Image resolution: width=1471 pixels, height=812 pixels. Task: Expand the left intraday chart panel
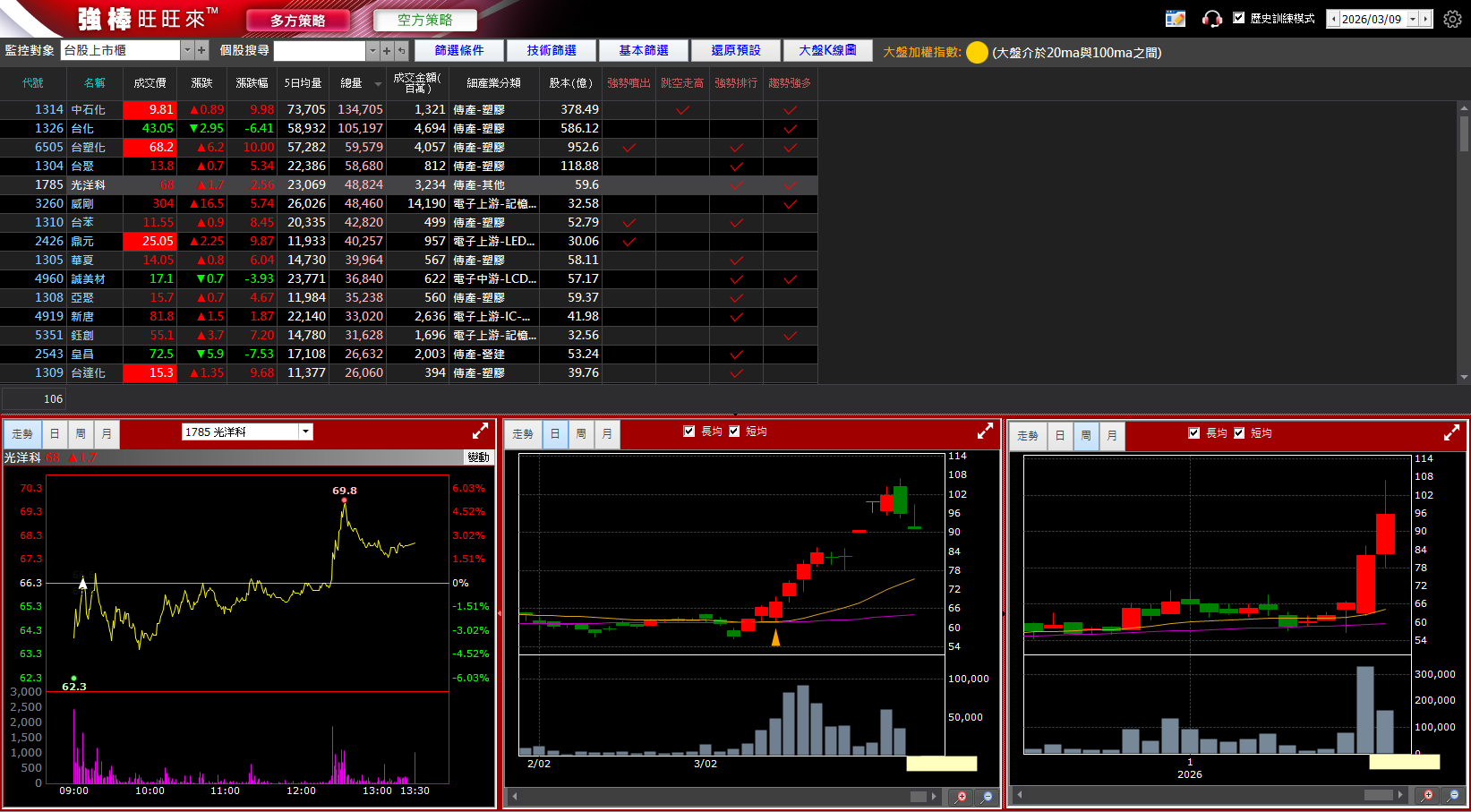click(481, 432)
